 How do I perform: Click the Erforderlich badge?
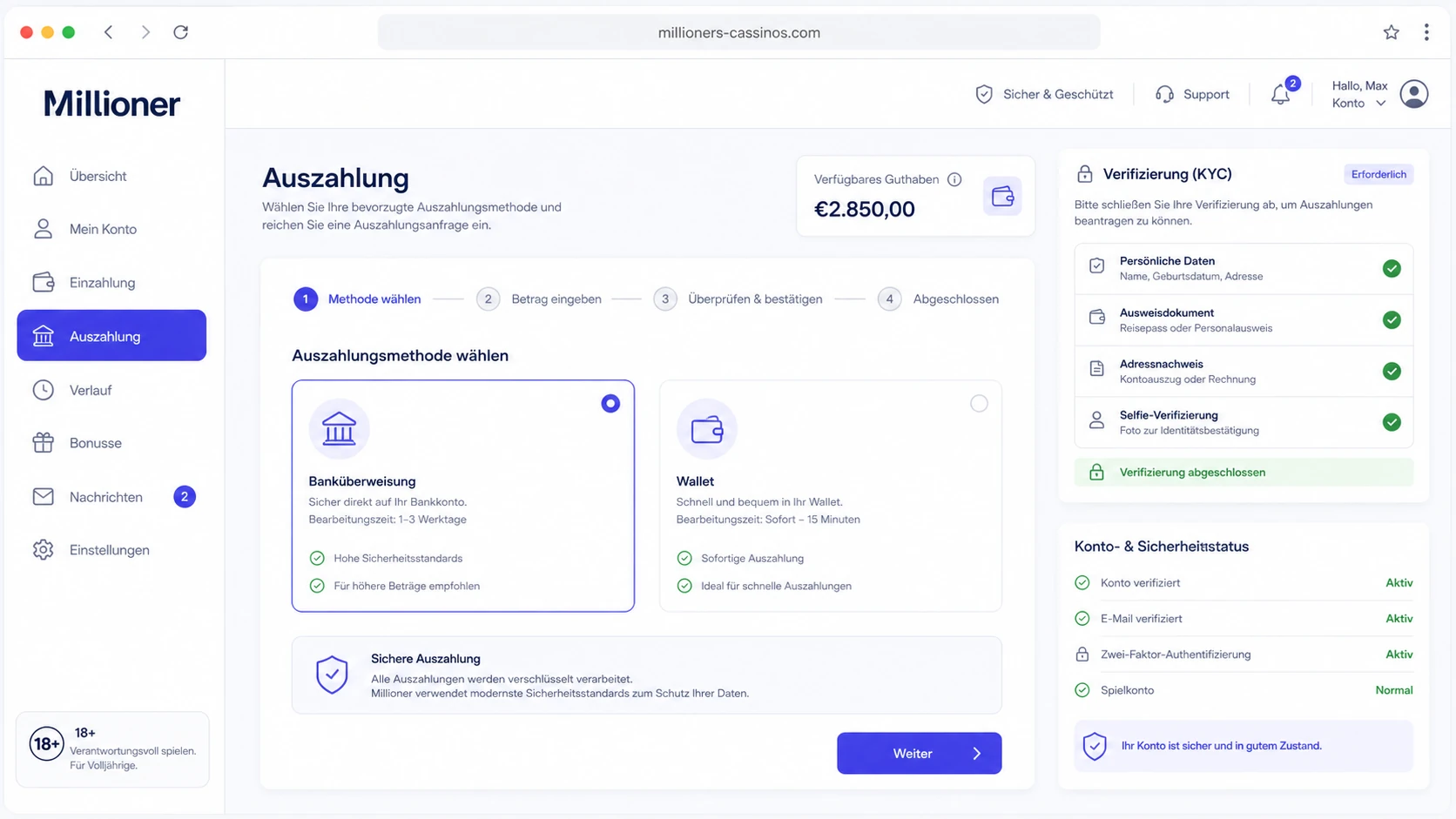[x=1378, y=174]
